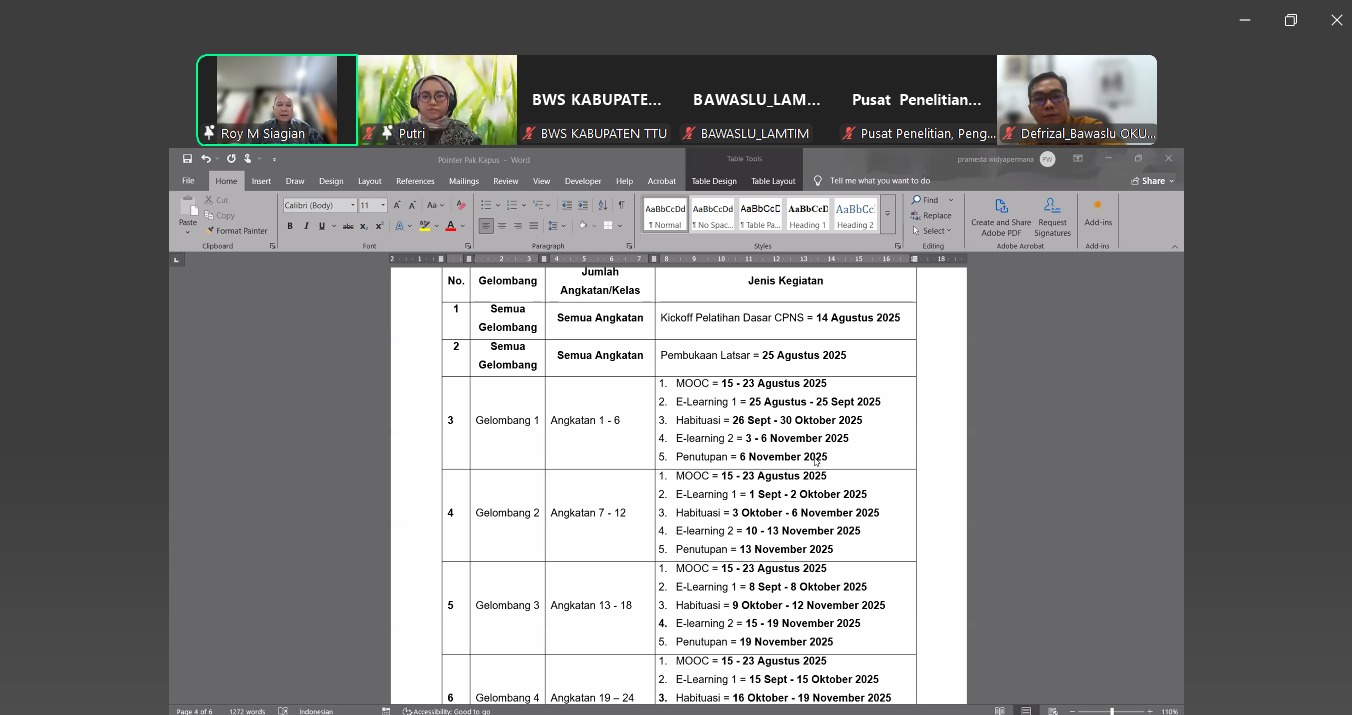Adjust the zoom slider in status bar
The image size is (1352, 715).
tap(1111, 711)
